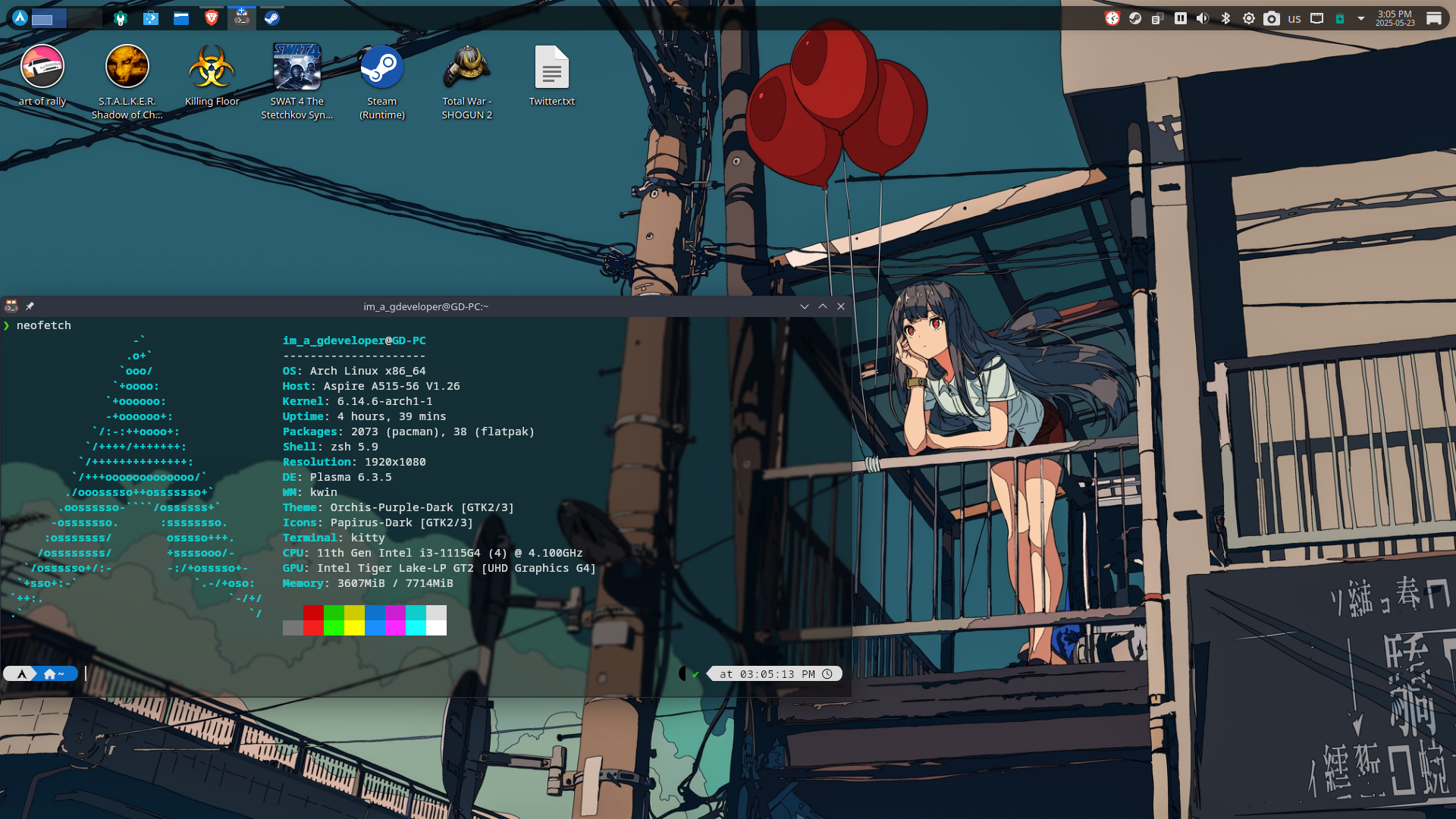Select the kitty terminal task in panel
This screenshot has width=1456, height=819.
[x=242, y=18]
